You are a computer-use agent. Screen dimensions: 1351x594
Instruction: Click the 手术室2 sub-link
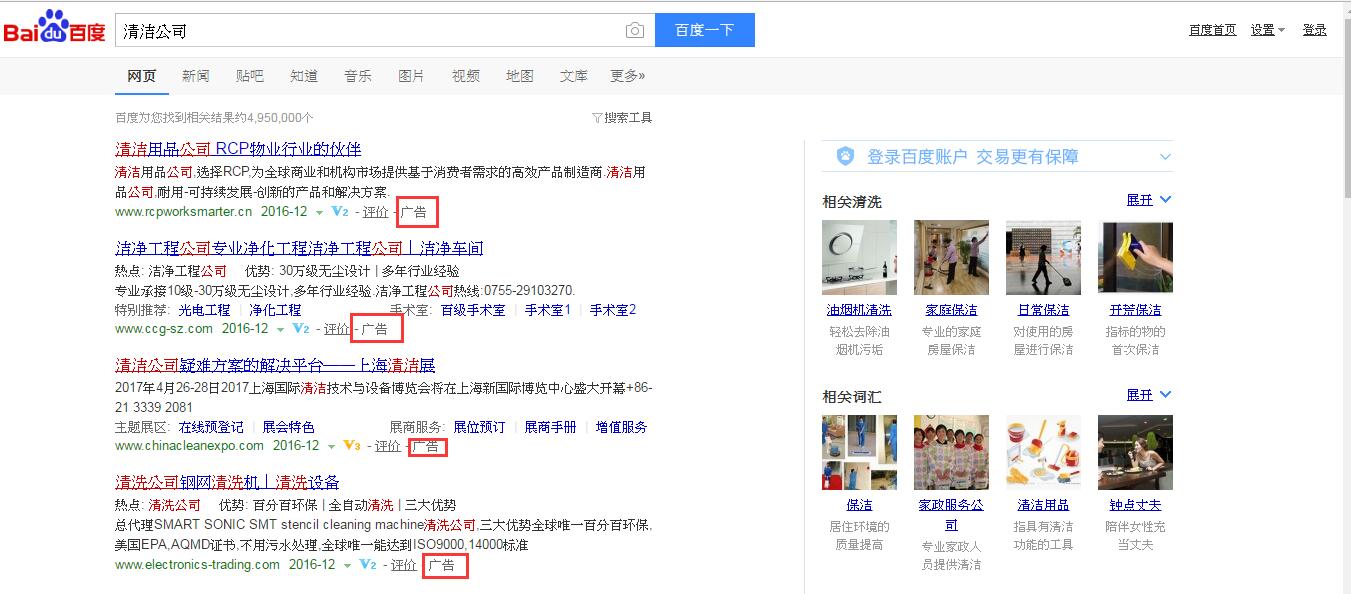click(613, 310)
